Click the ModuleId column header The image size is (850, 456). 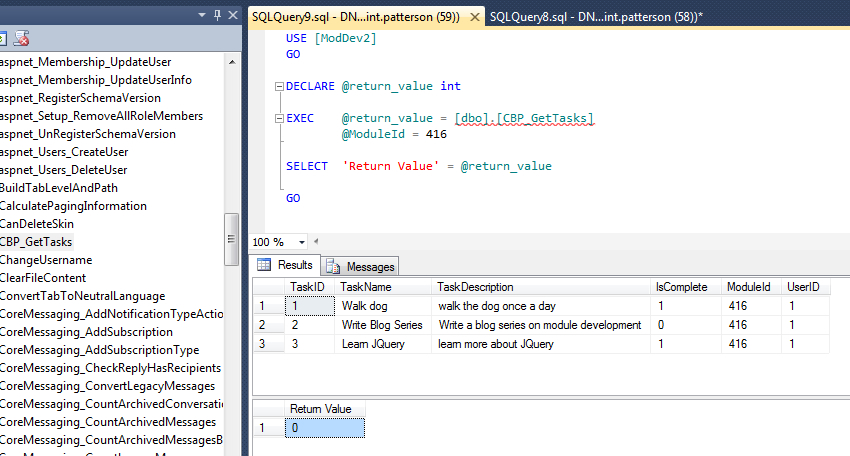pyautogui.click(x=751, y=287)
